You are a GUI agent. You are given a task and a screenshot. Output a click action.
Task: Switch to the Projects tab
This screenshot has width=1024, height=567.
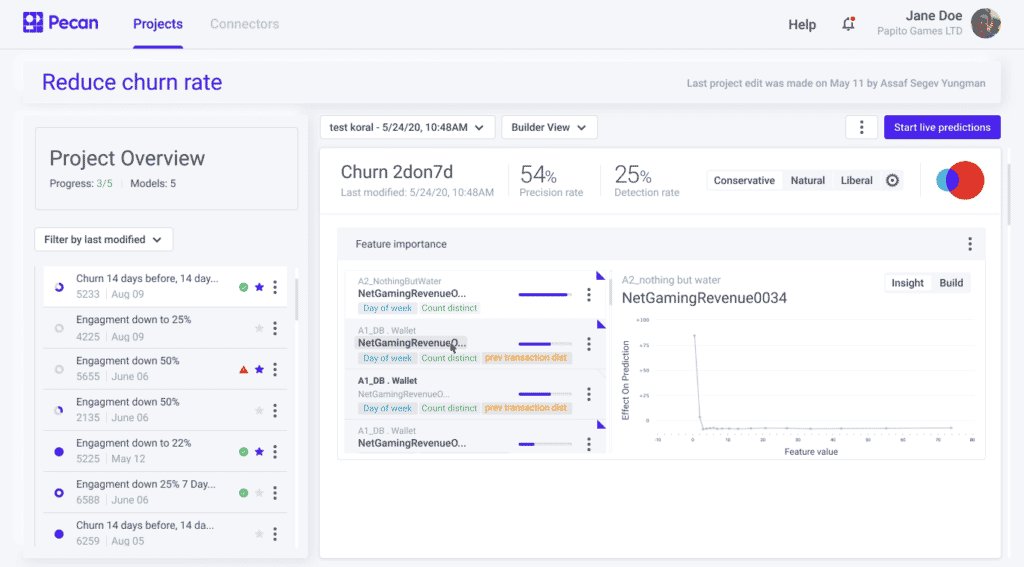click(x=158, y=24)
